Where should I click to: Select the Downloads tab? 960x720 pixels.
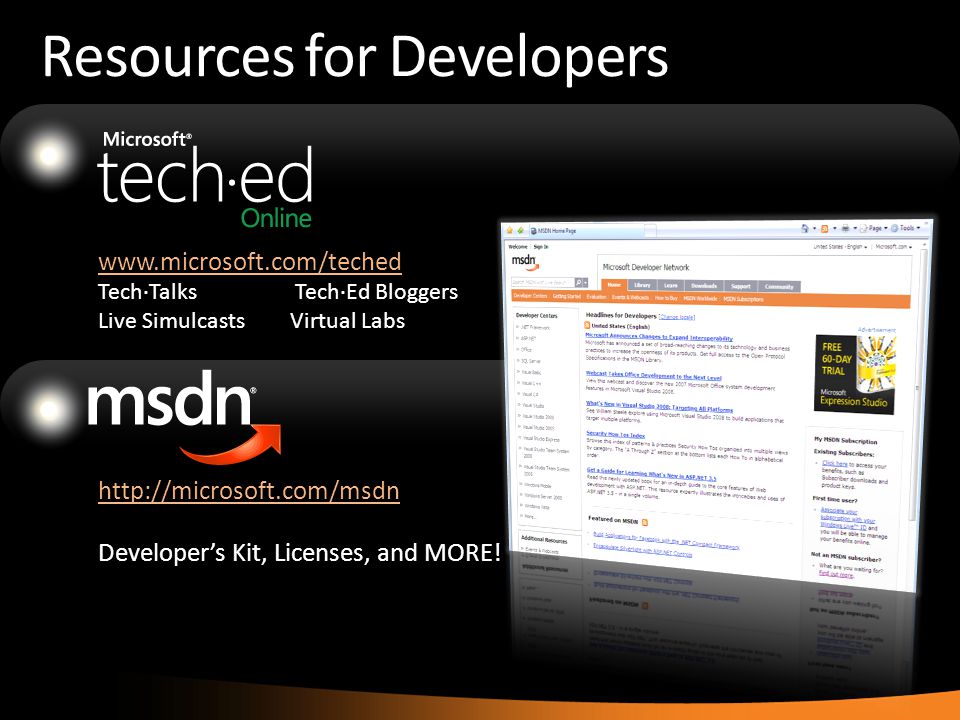pos(703,286)
